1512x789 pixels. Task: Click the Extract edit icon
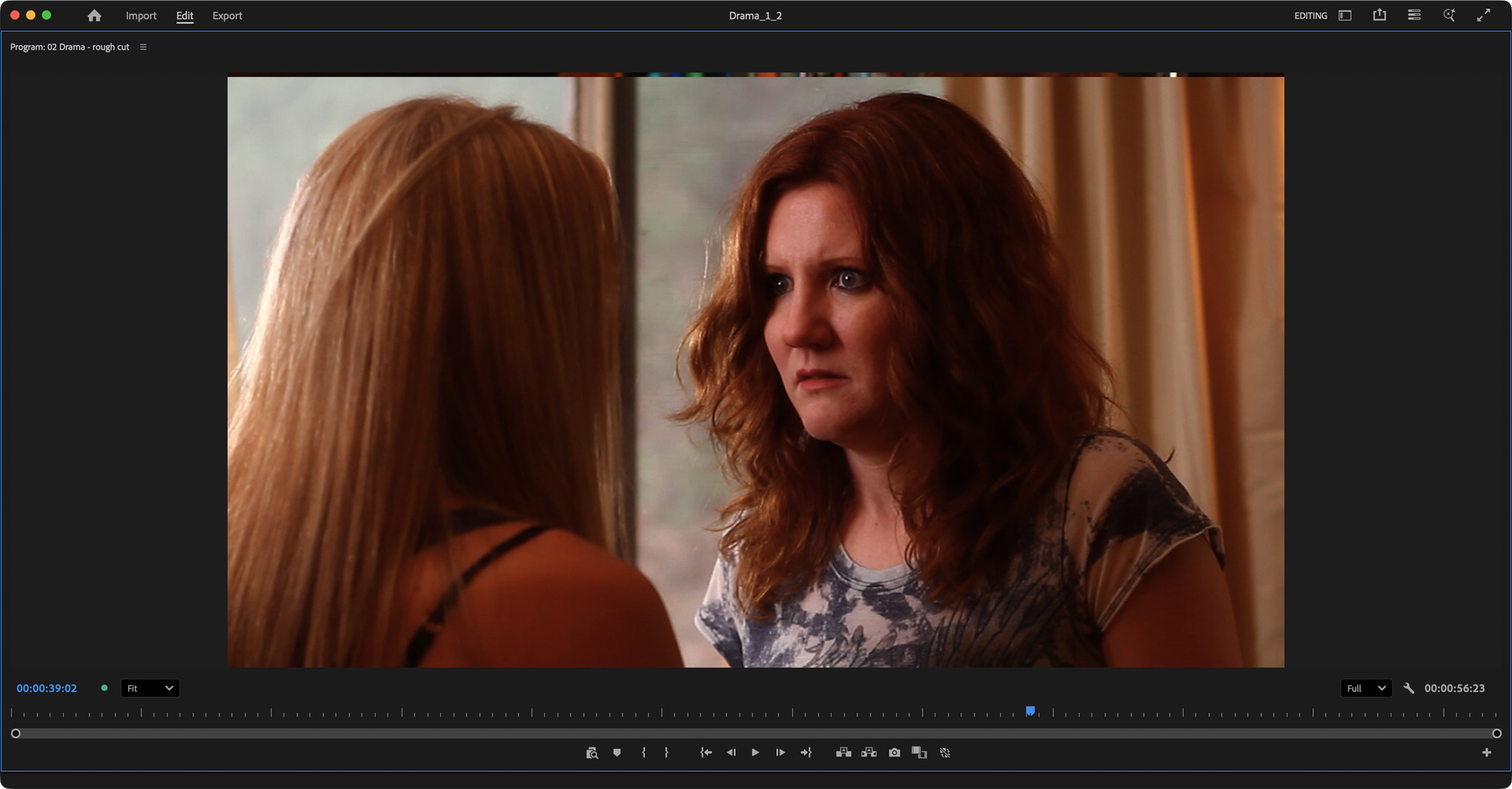point(869,753)
